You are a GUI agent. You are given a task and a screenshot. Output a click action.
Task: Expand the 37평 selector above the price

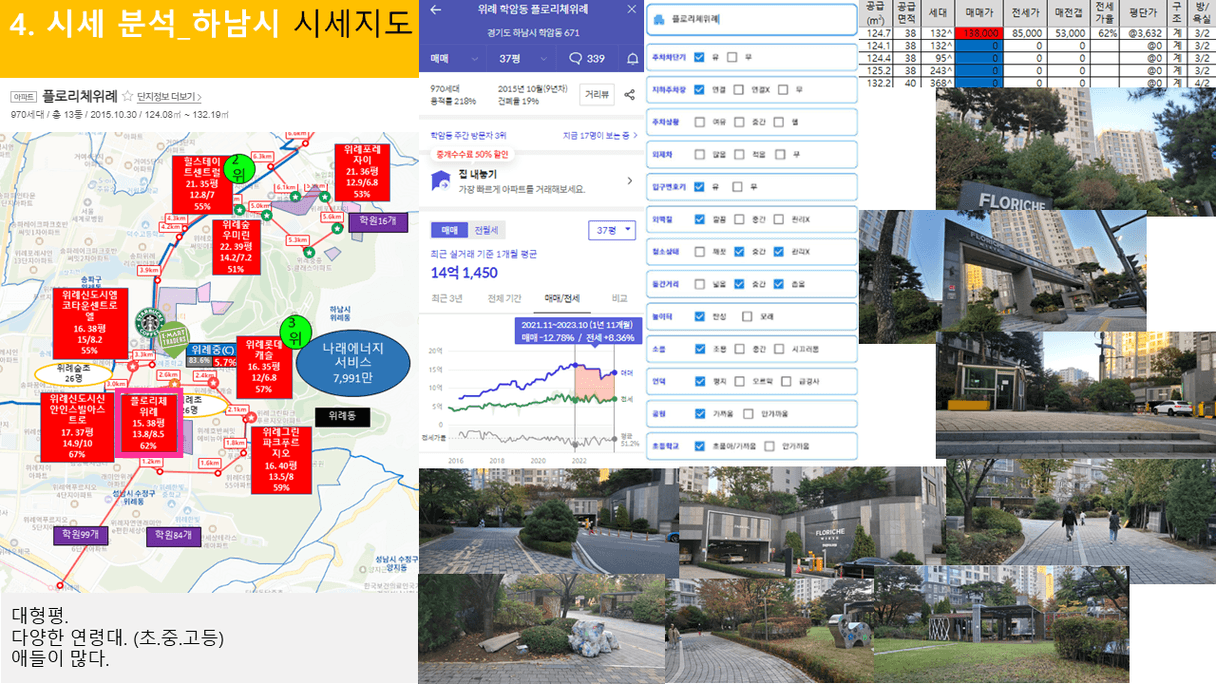612,231
